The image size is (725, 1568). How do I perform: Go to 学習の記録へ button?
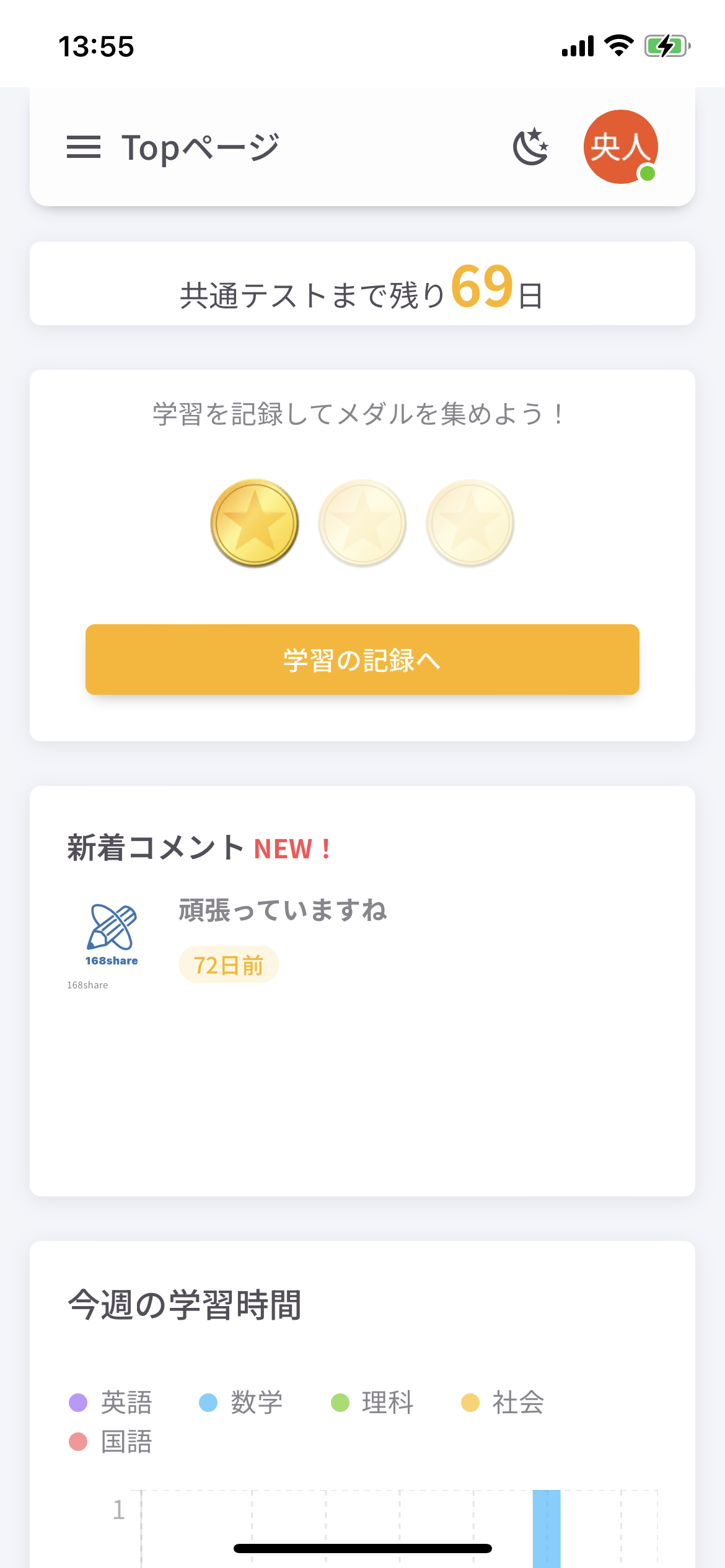[x=362, y=660]
